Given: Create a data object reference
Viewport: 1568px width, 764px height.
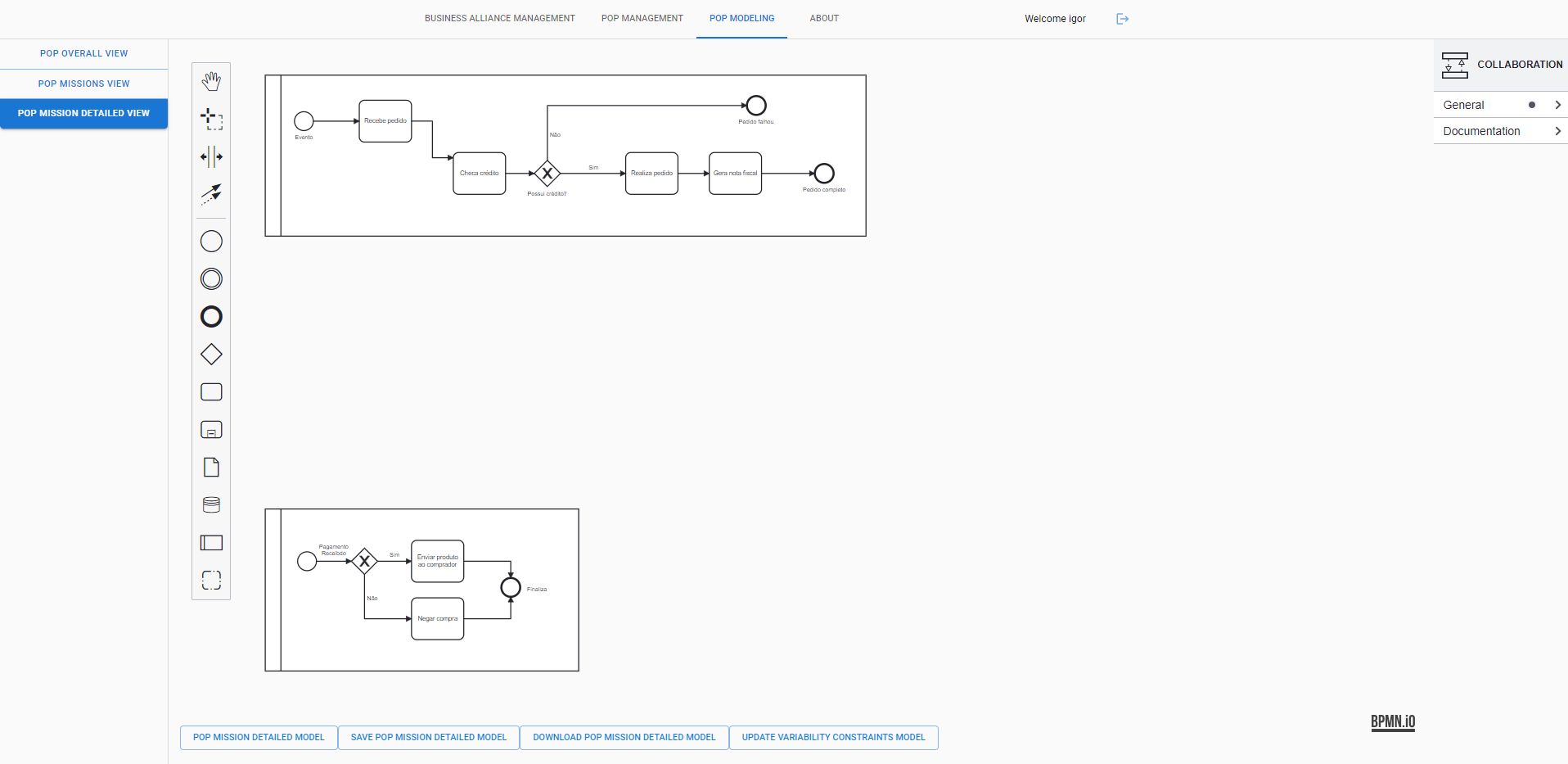Looking at the screenshot, I should click(x=211, y=468).
